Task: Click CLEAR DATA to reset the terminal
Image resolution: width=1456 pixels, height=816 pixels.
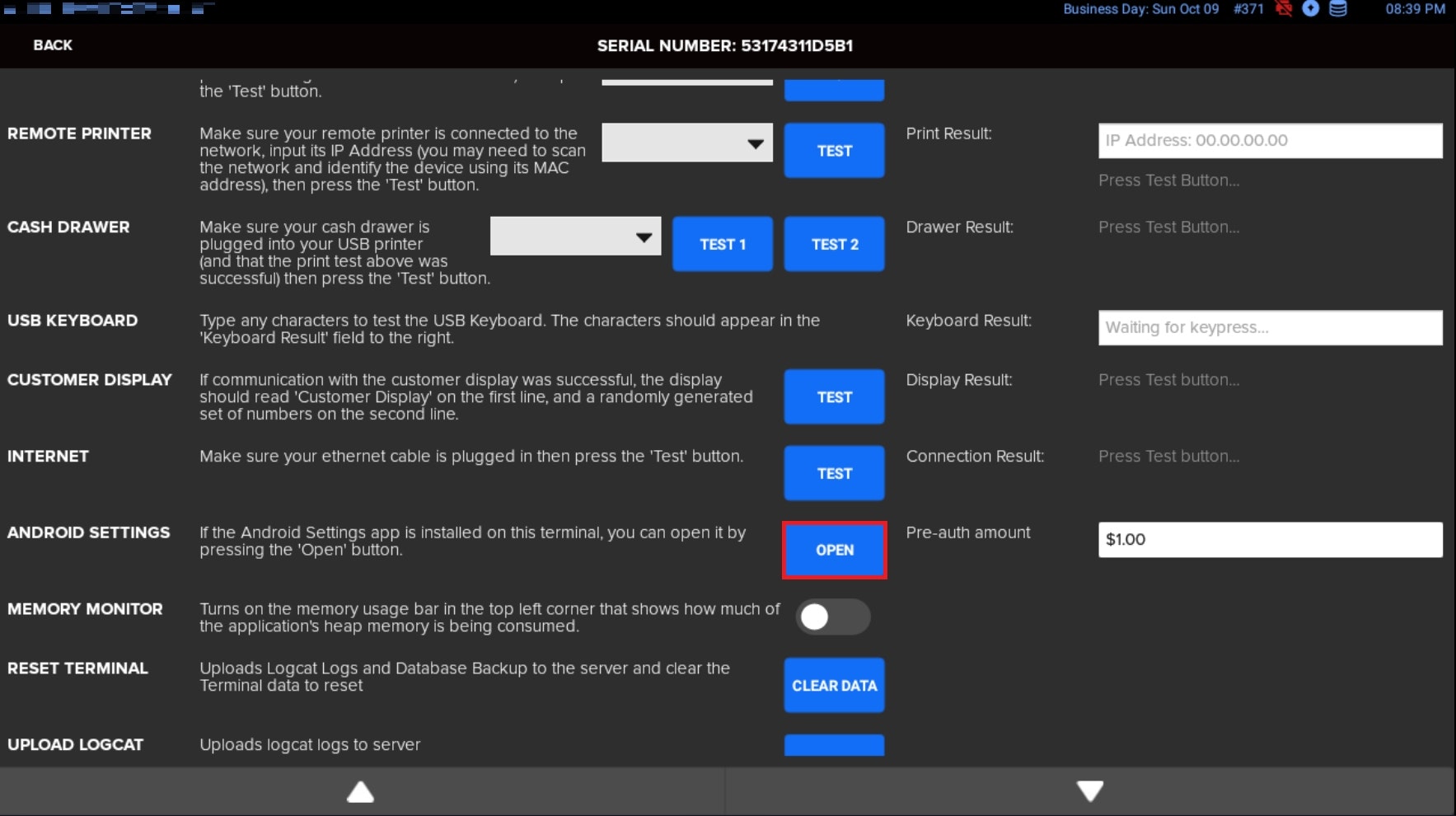Action: (x=834, y=685)
